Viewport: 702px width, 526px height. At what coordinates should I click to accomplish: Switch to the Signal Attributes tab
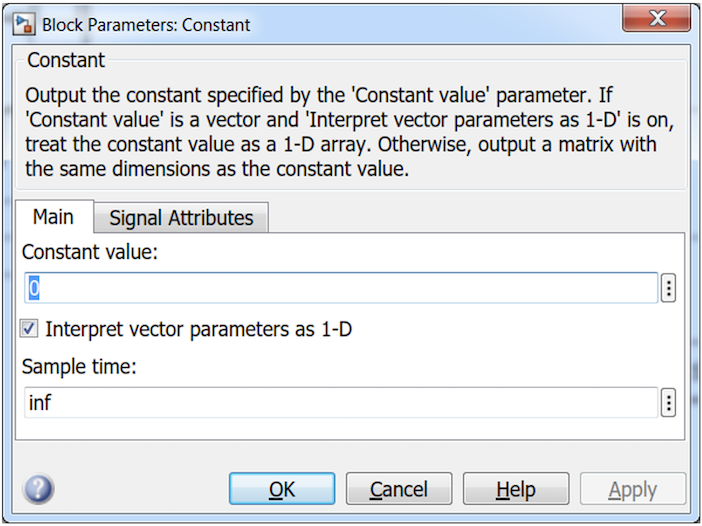[x=181, y=217]
